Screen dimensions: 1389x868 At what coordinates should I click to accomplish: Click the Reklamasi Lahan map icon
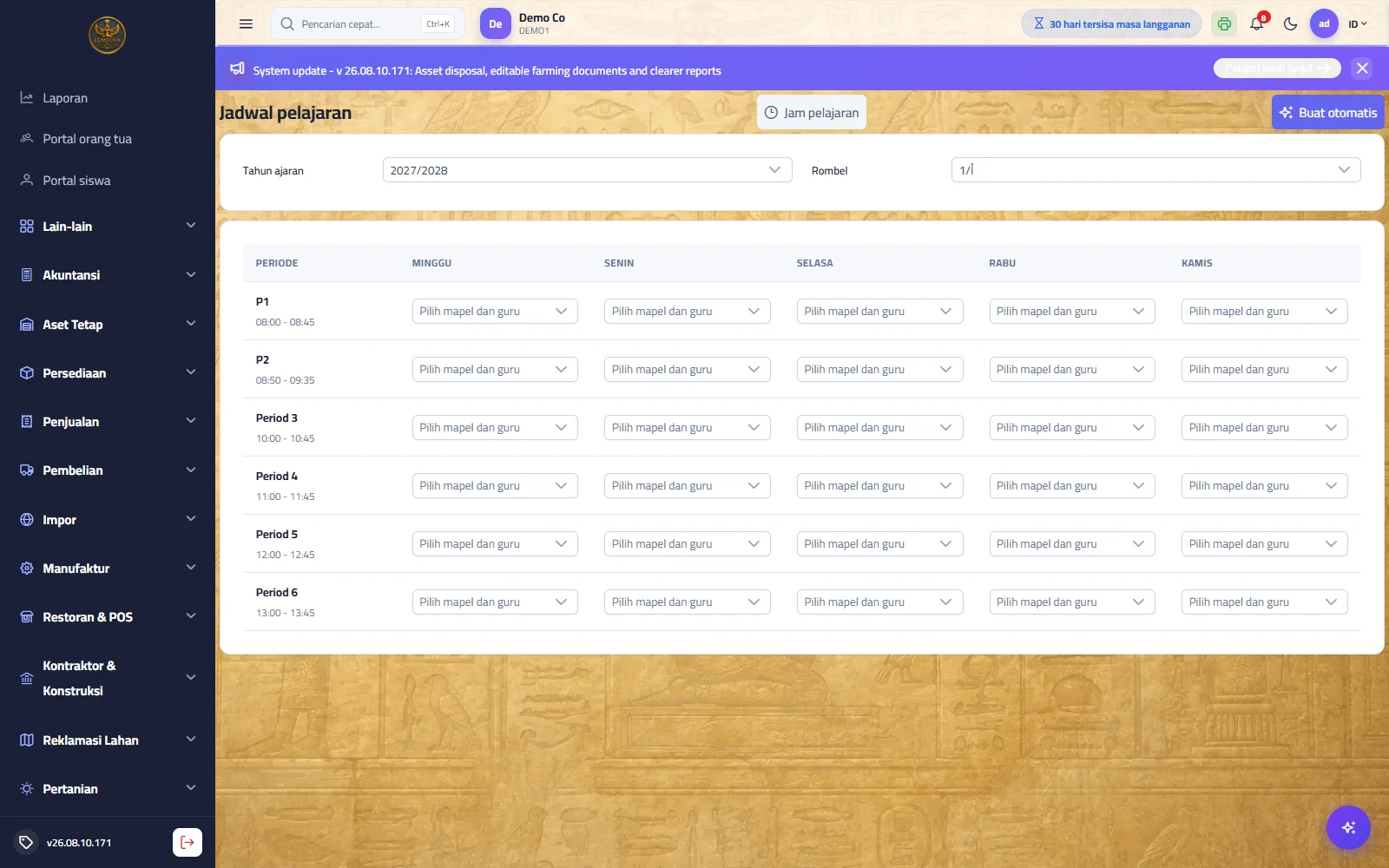[x=27, y=740]
